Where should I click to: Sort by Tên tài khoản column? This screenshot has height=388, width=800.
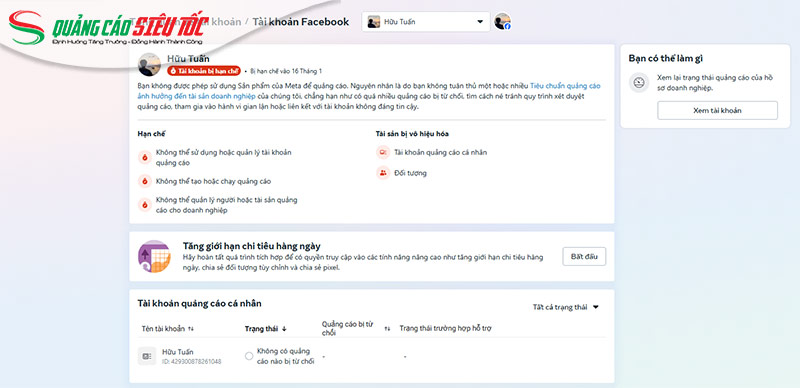(167, 329)
